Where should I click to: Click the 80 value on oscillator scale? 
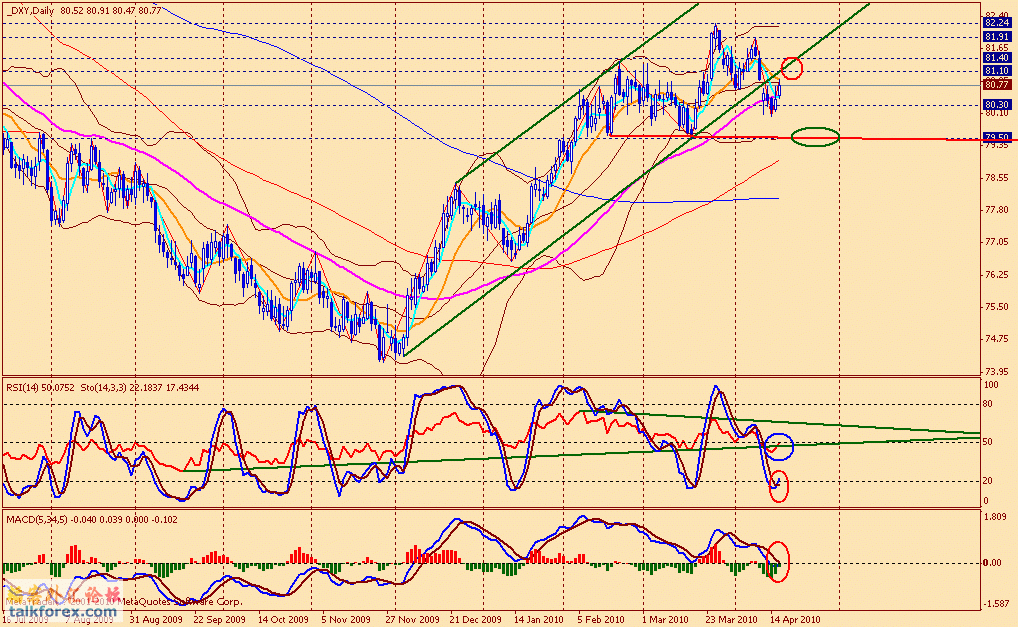click(988, 404)
